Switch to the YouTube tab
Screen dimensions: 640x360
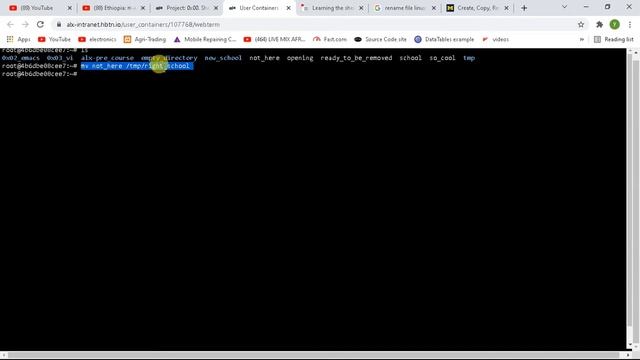(x=37, y=8)
